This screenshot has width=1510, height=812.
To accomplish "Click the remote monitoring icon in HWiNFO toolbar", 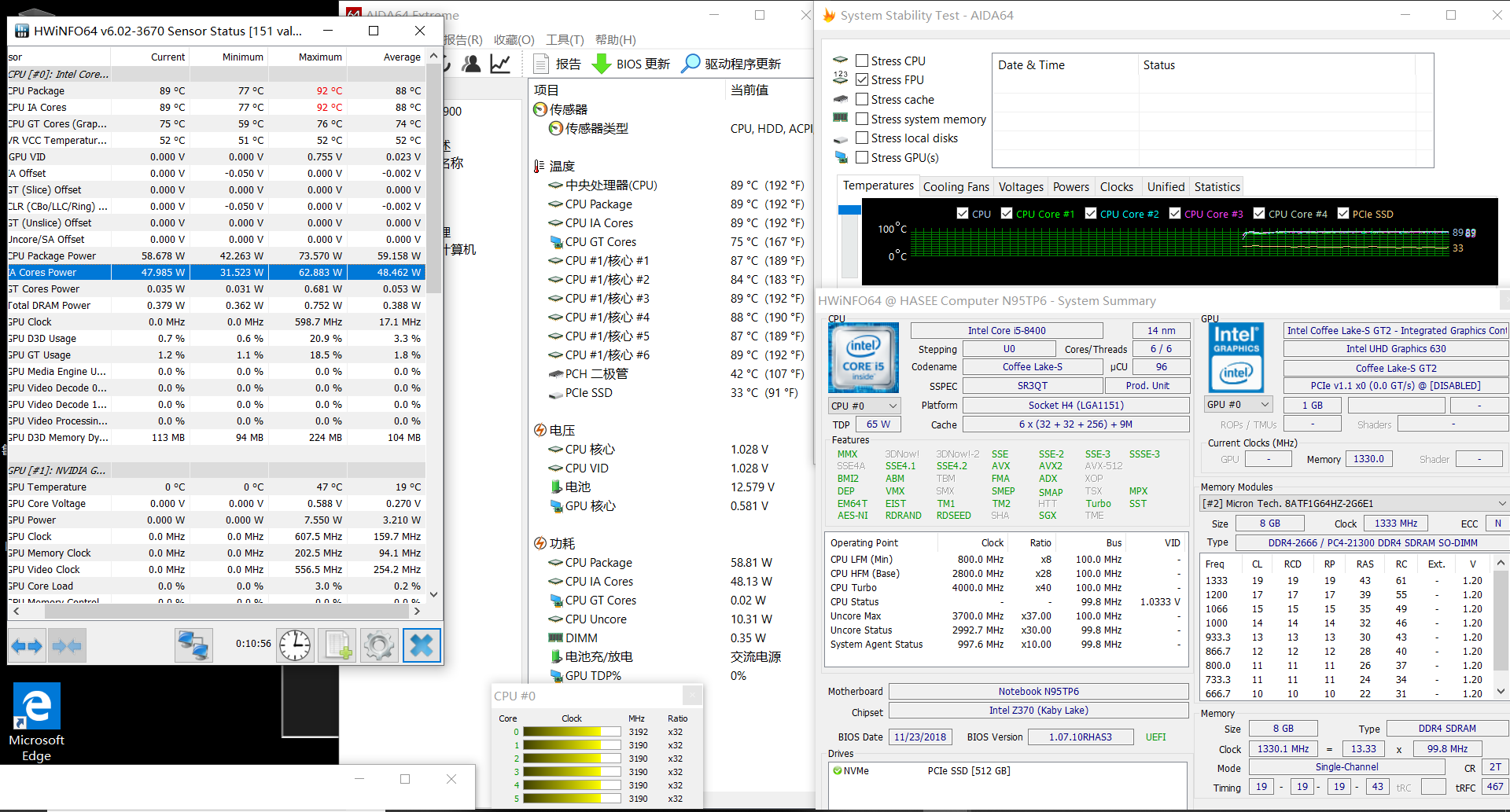I will tap(193, 645).
